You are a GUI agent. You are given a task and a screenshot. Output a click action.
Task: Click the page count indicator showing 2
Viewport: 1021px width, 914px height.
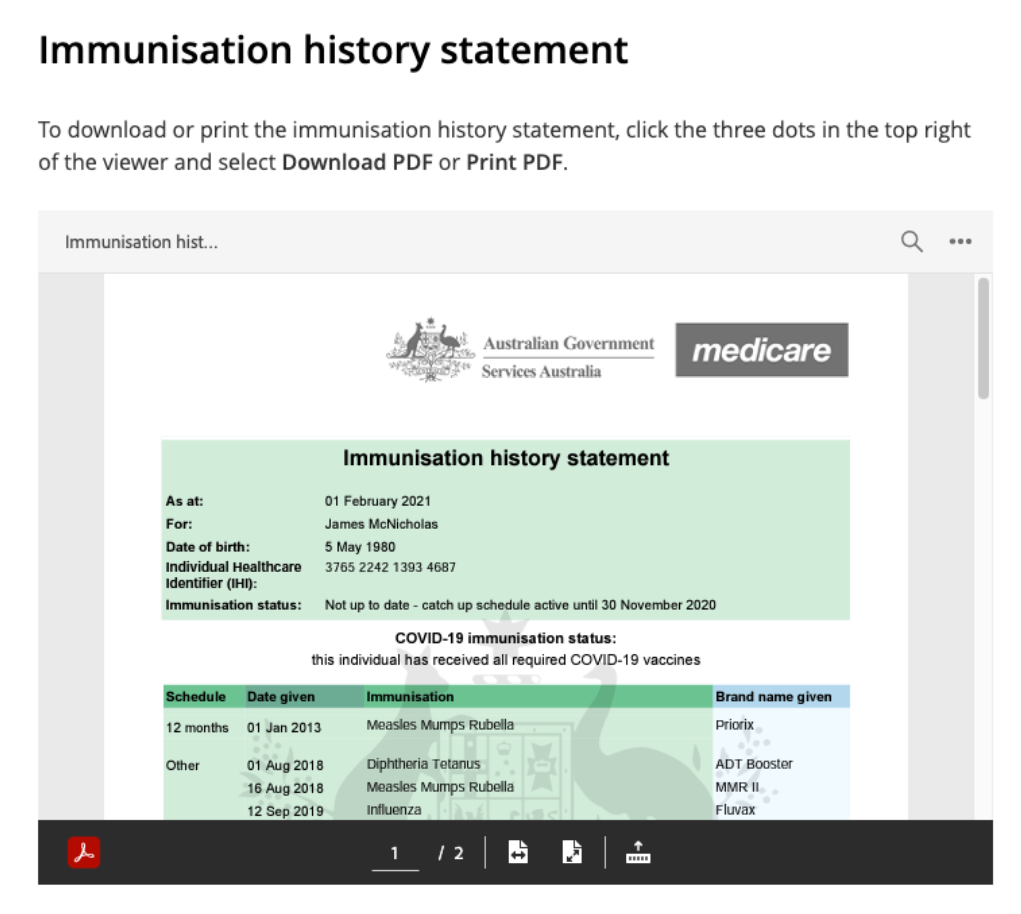[x=452, y=852]
